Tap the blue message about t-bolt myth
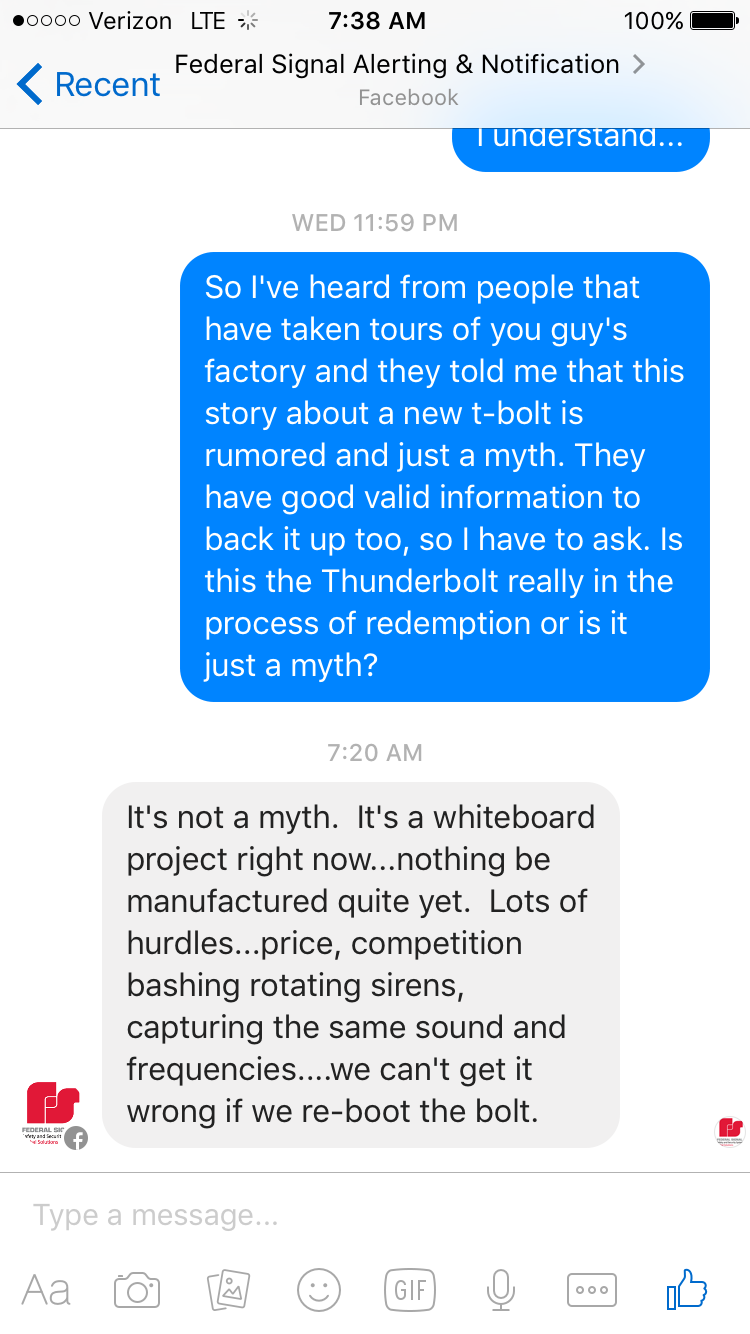 coord(445,477)
